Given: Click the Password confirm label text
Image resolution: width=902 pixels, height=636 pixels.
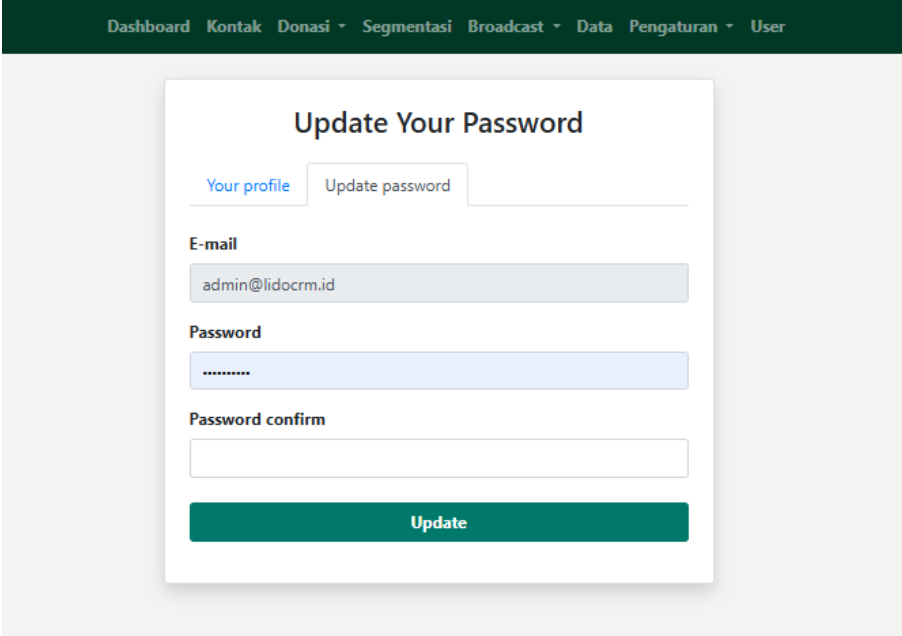Looking at the screenshot, I should 257,419.
